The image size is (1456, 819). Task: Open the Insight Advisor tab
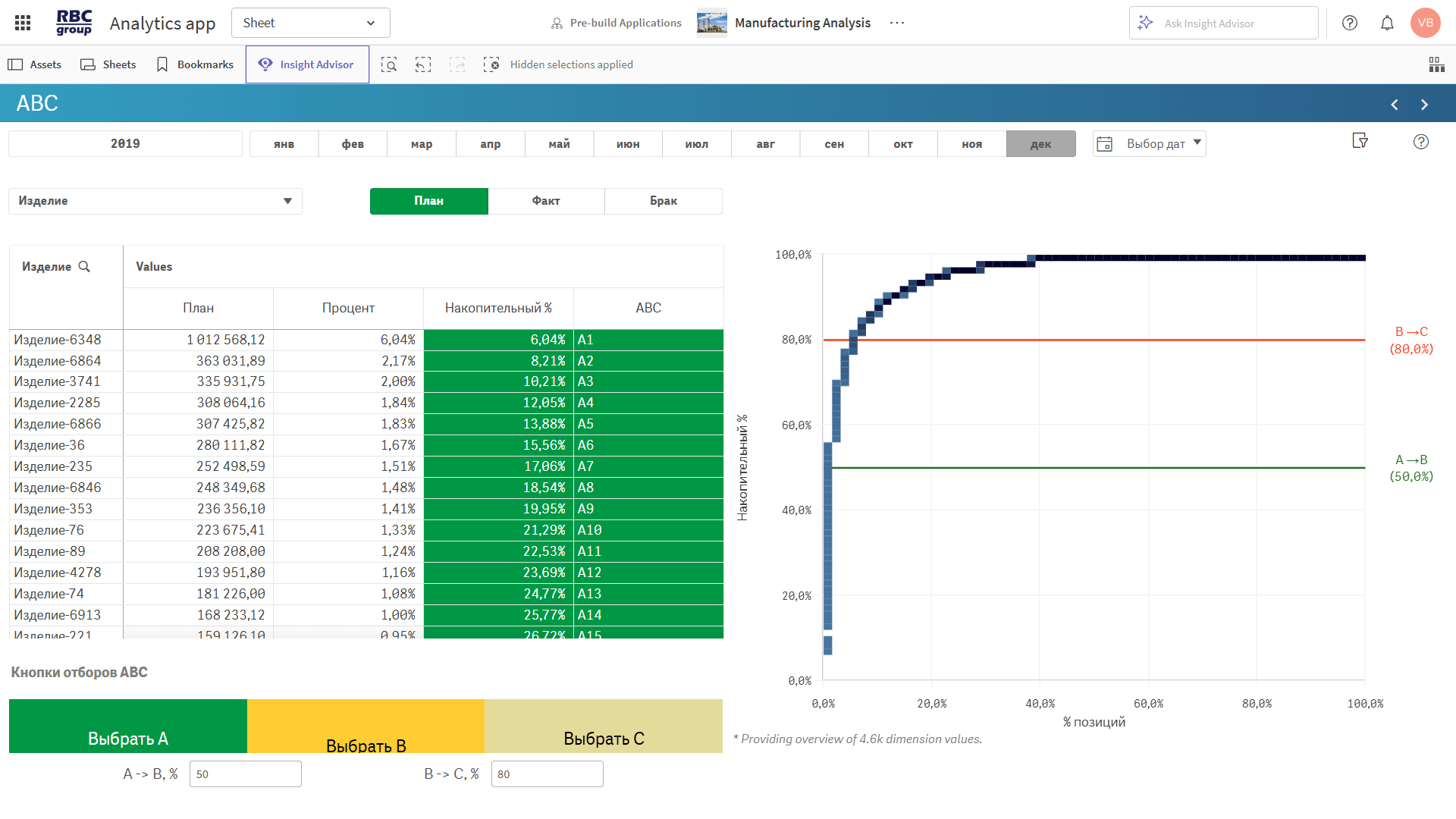307,64
